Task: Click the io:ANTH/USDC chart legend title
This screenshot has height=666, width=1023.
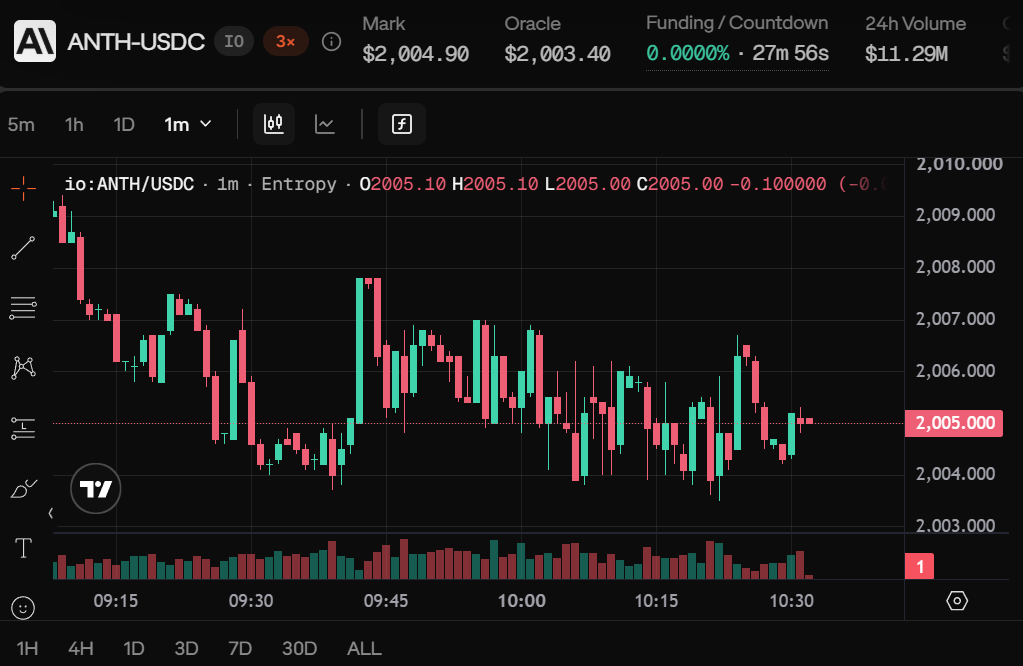Action: click(129, 184)
